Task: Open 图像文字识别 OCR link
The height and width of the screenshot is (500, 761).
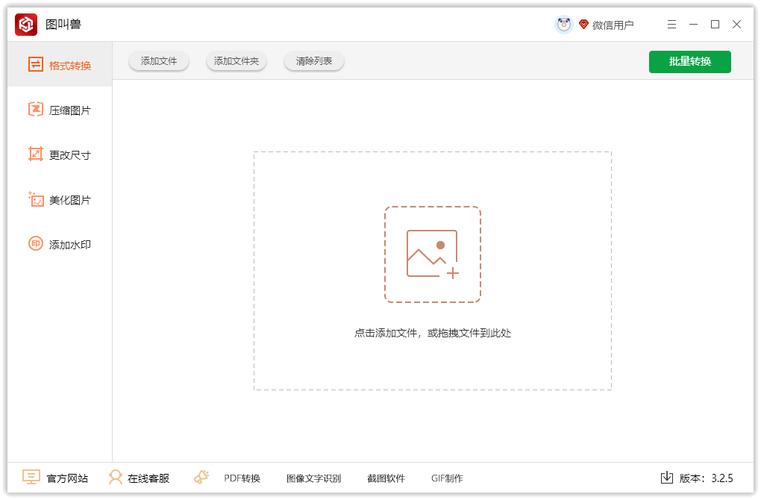Action: click(314, 479)
